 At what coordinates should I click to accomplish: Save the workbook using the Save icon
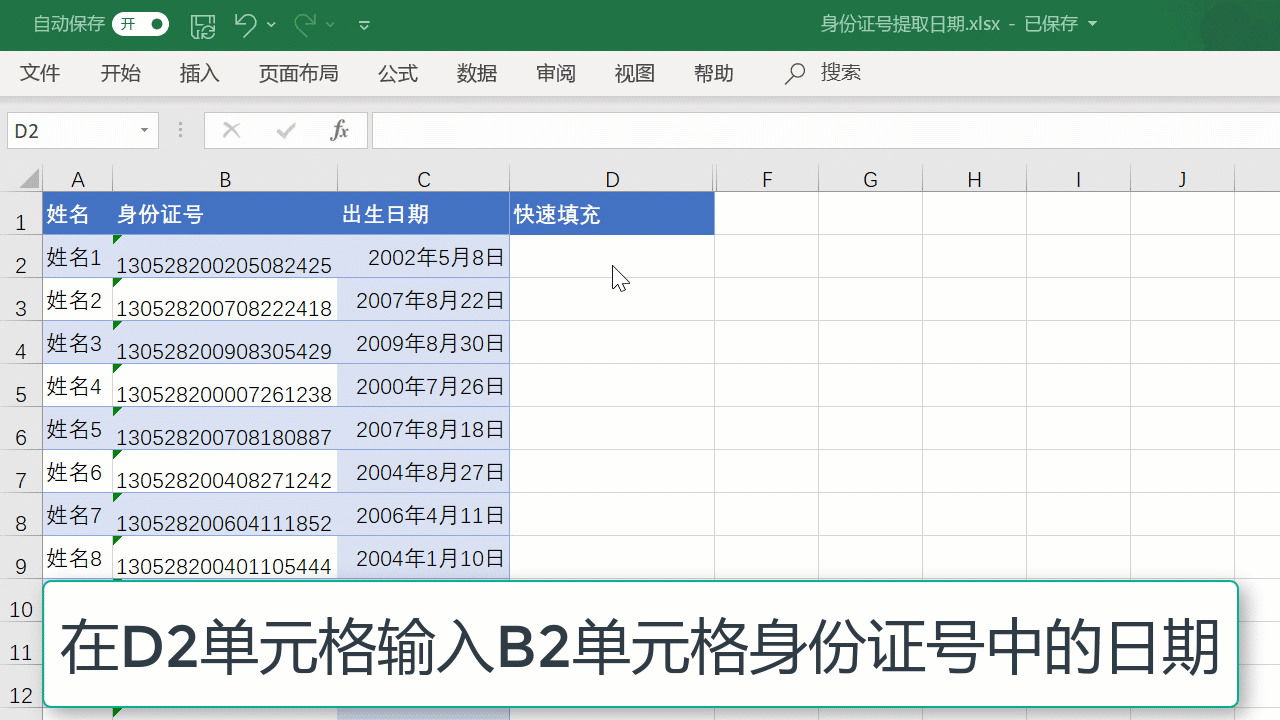(x=202, y=24)
